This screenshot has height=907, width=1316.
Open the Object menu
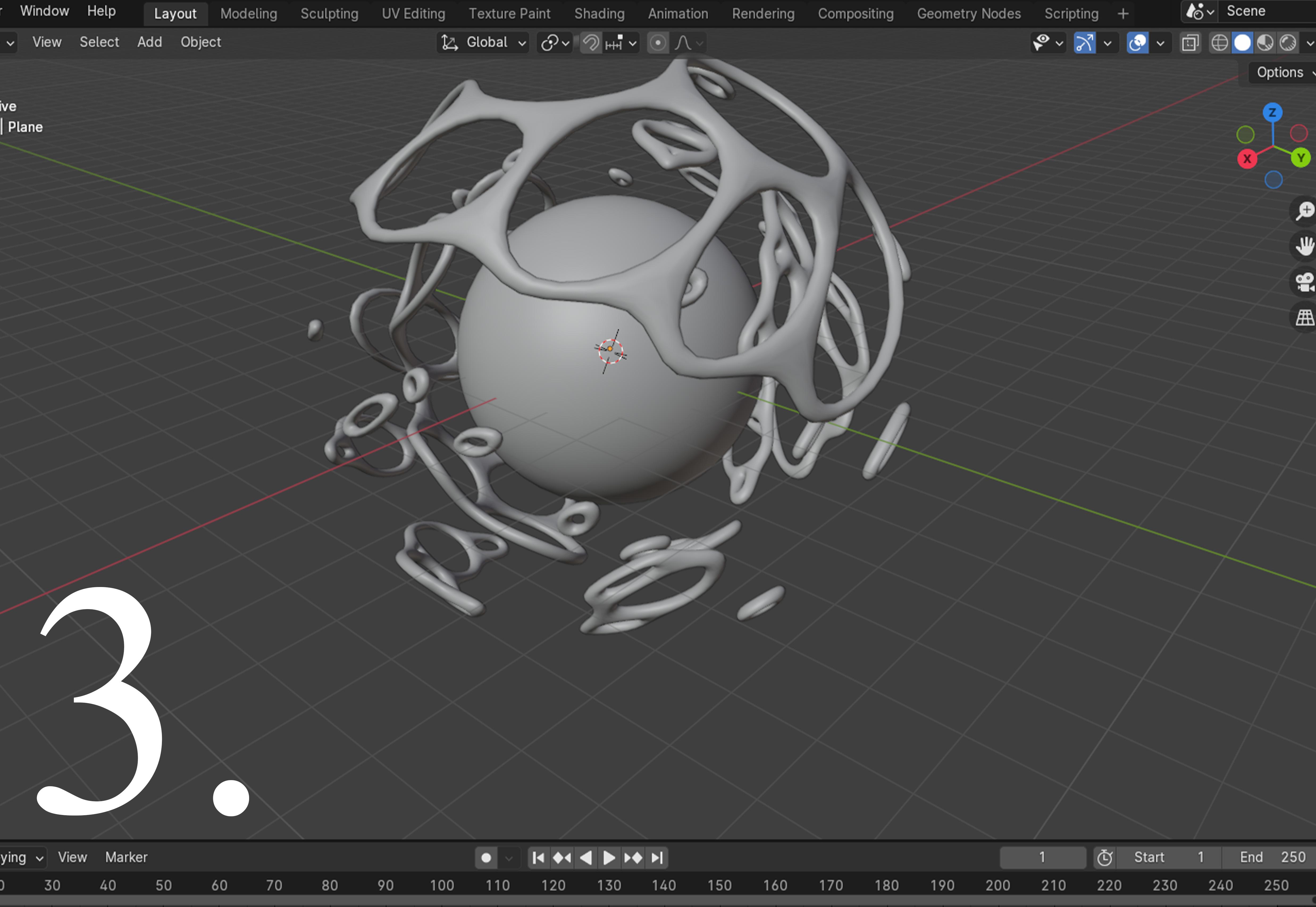coord(200,42)
